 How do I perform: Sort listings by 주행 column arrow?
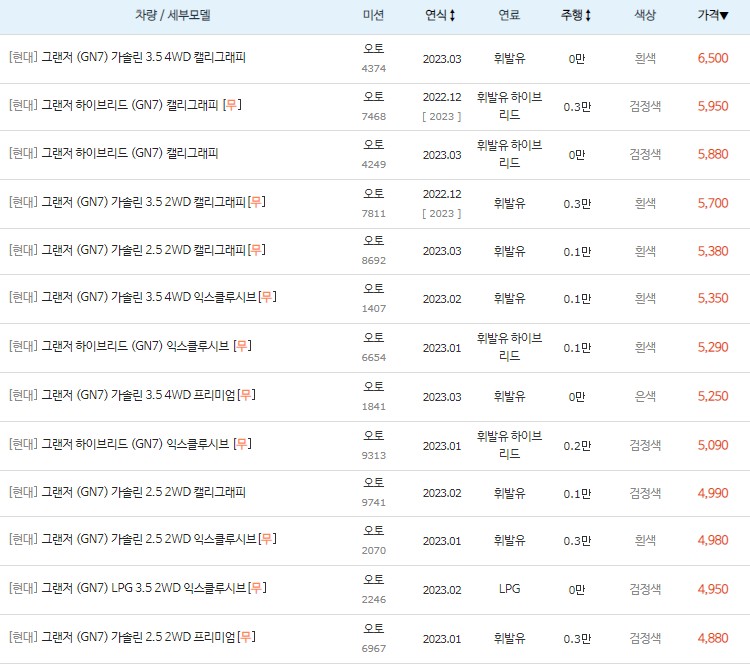point(588,15)
